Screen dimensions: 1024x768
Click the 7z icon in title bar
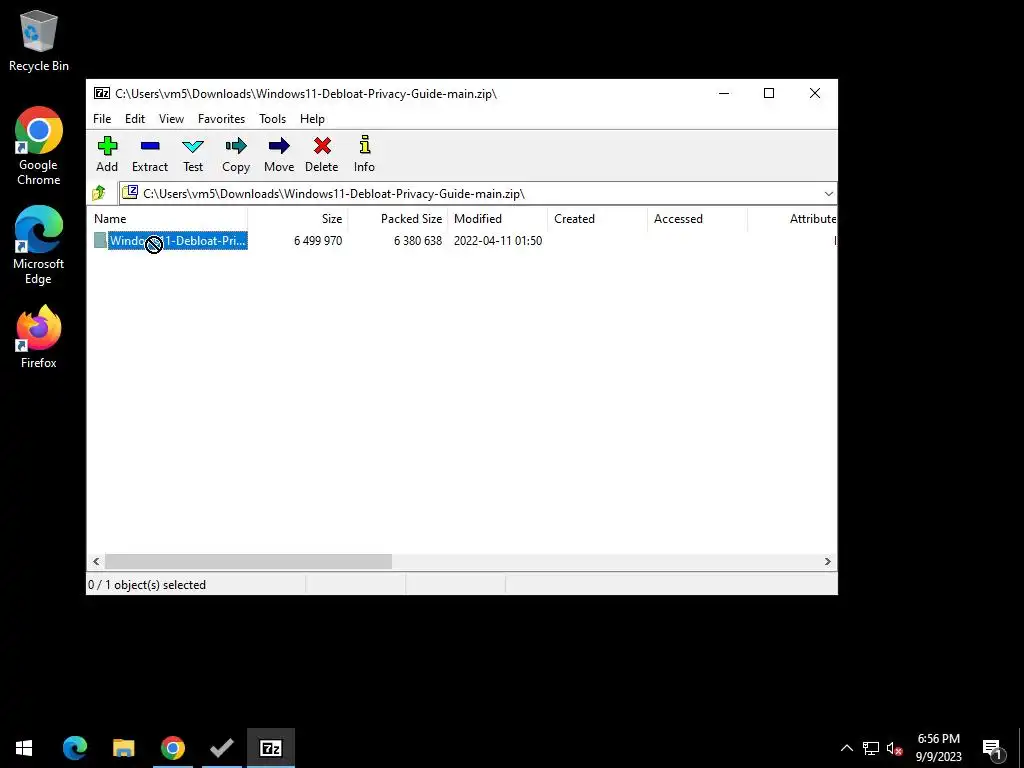[x=101, y=93]
